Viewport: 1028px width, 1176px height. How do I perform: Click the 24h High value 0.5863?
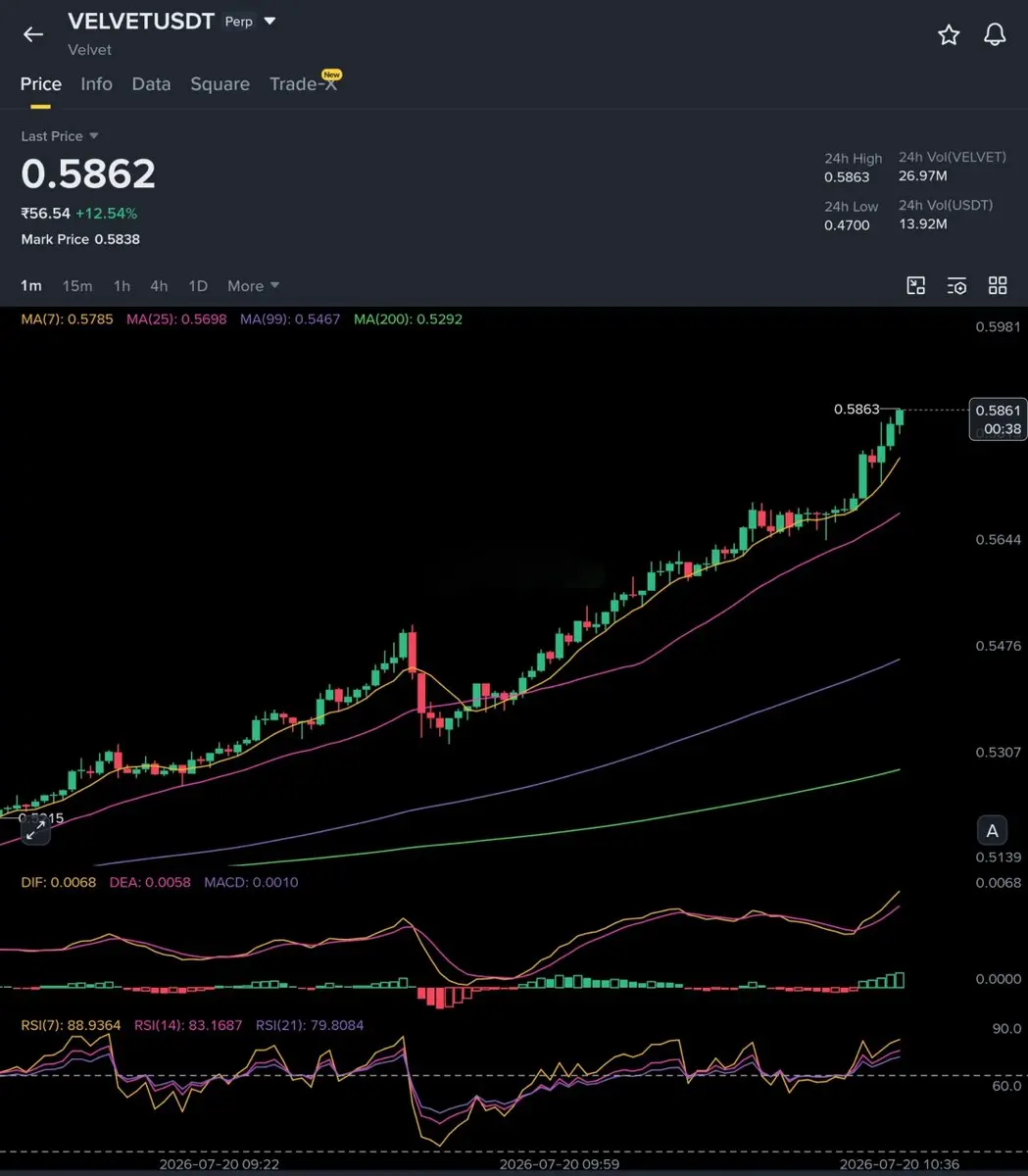[847, 177]
